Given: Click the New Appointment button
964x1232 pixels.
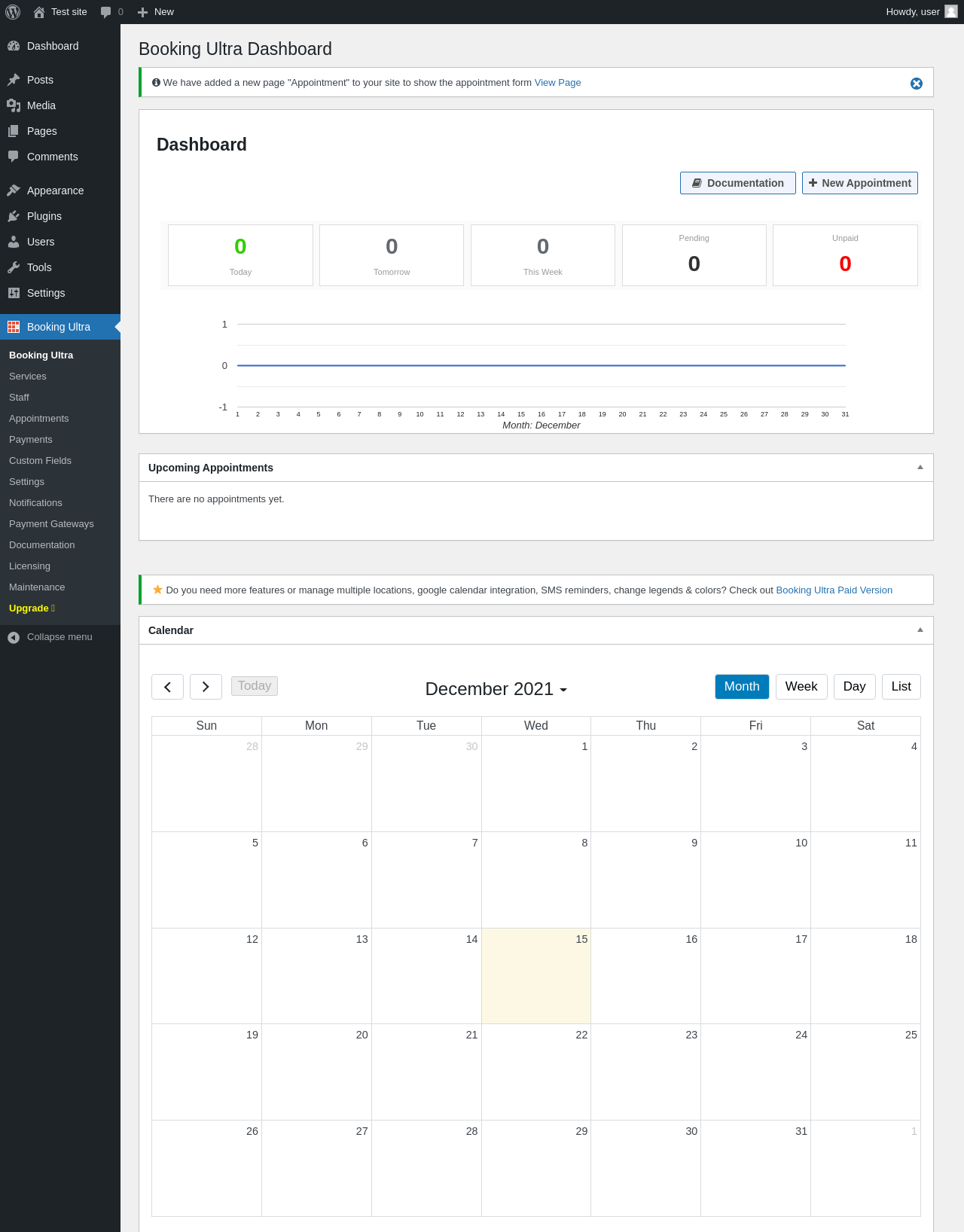Looking at the screenshot, I should point(859,183).
